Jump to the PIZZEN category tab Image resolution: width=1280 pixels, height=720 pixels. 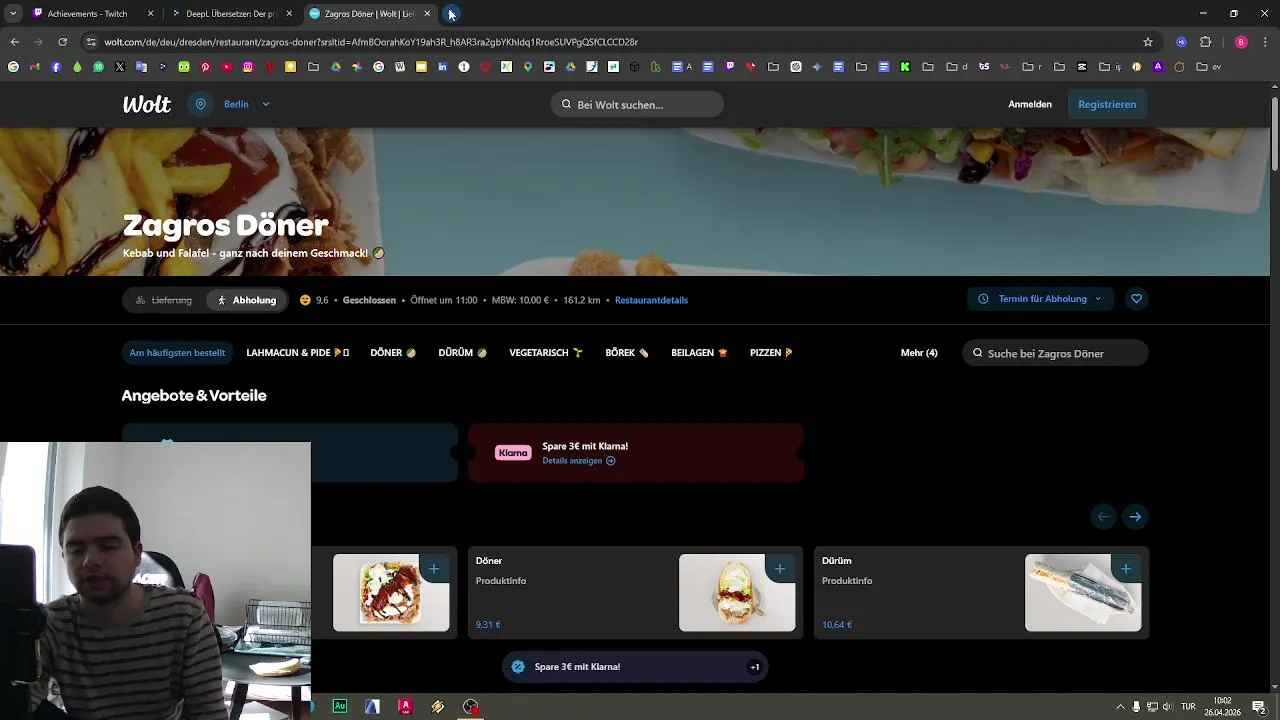tap(771, 353)
